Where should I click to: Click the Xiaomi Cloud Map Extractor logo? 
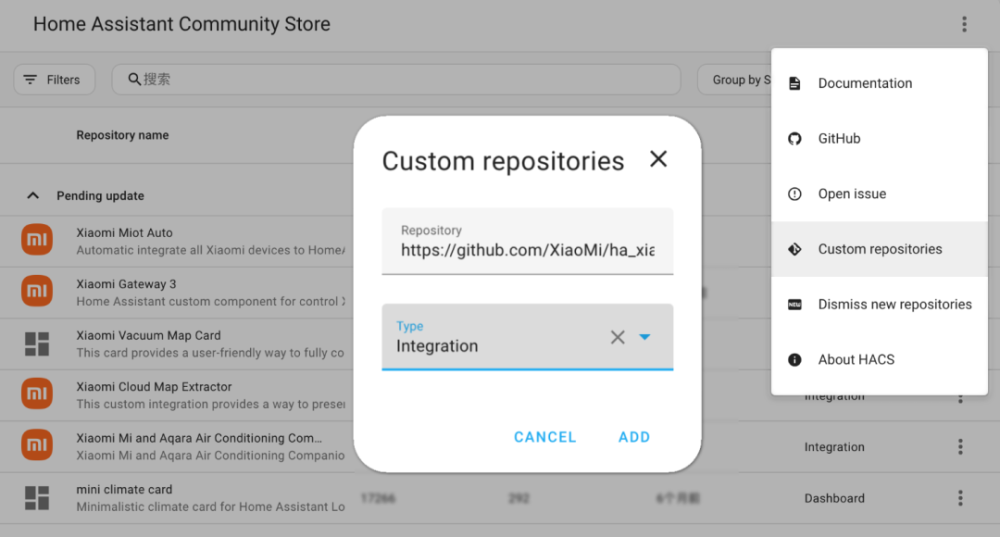point(37,394)
